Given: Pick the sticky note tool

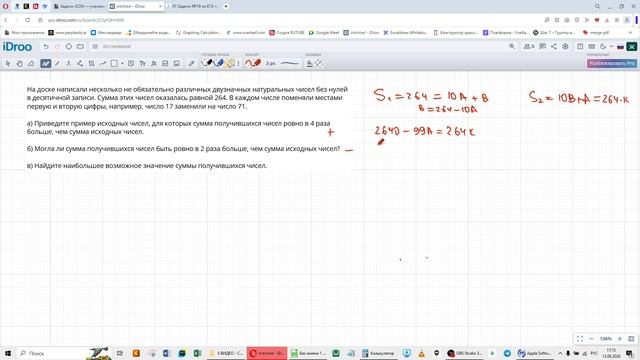Looking at the screenshot, I should point(131,64).
